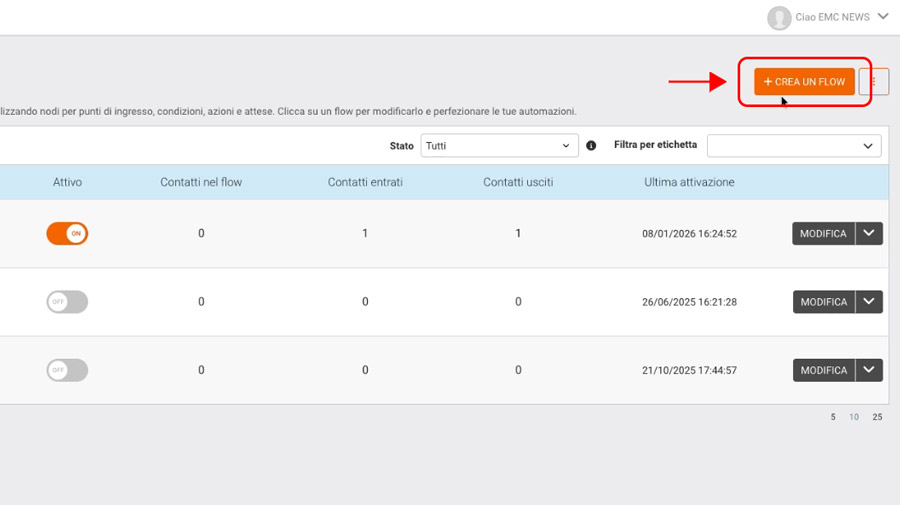
Task: Show 5 rows per page
Action: [833, 417]
